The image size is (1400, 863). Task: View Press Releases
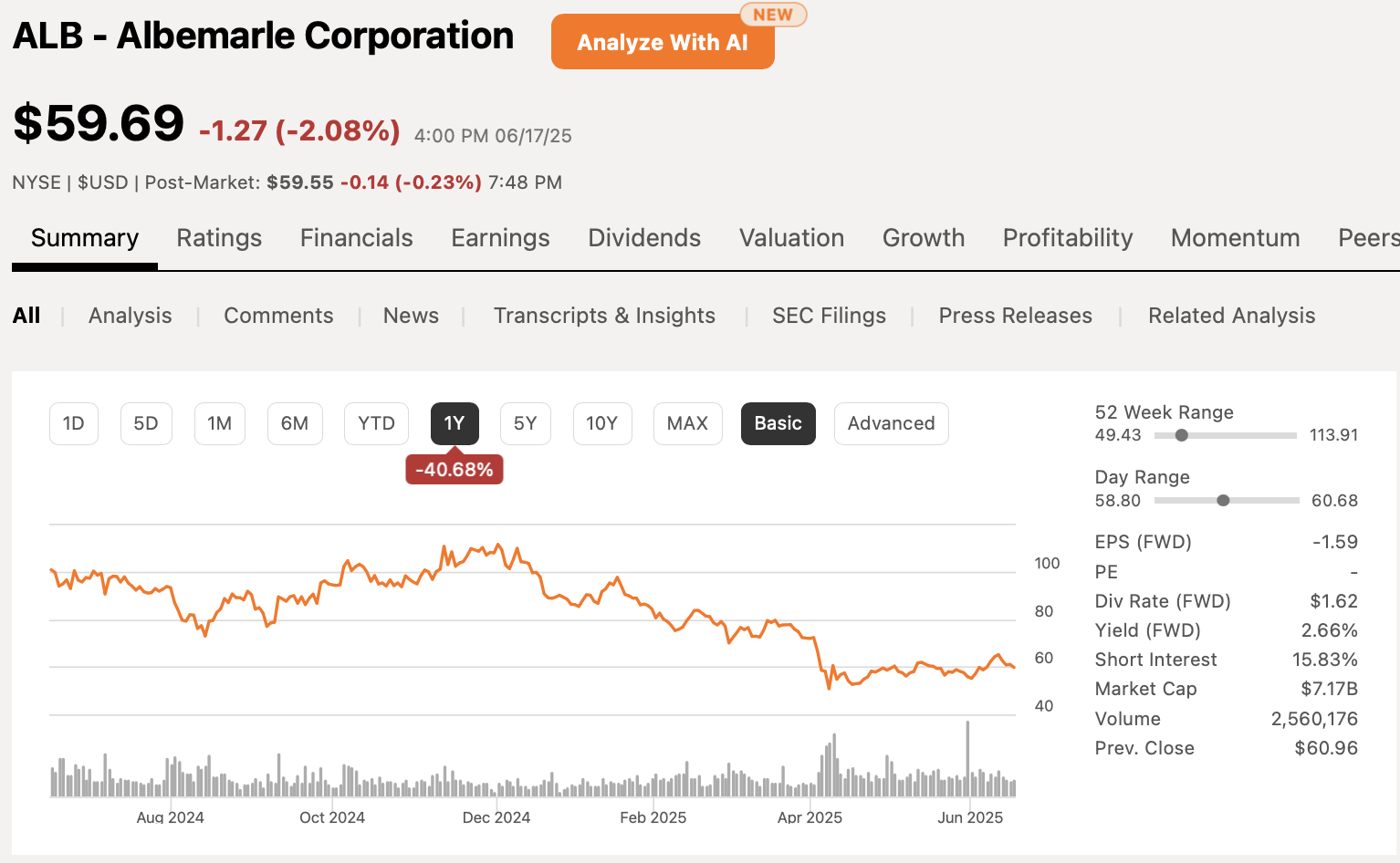point(1016,316)
